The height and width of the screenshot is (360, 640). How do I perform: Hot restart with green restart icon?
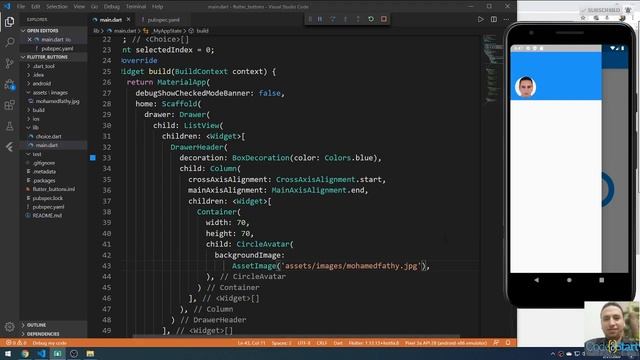[x=371, y=19]
